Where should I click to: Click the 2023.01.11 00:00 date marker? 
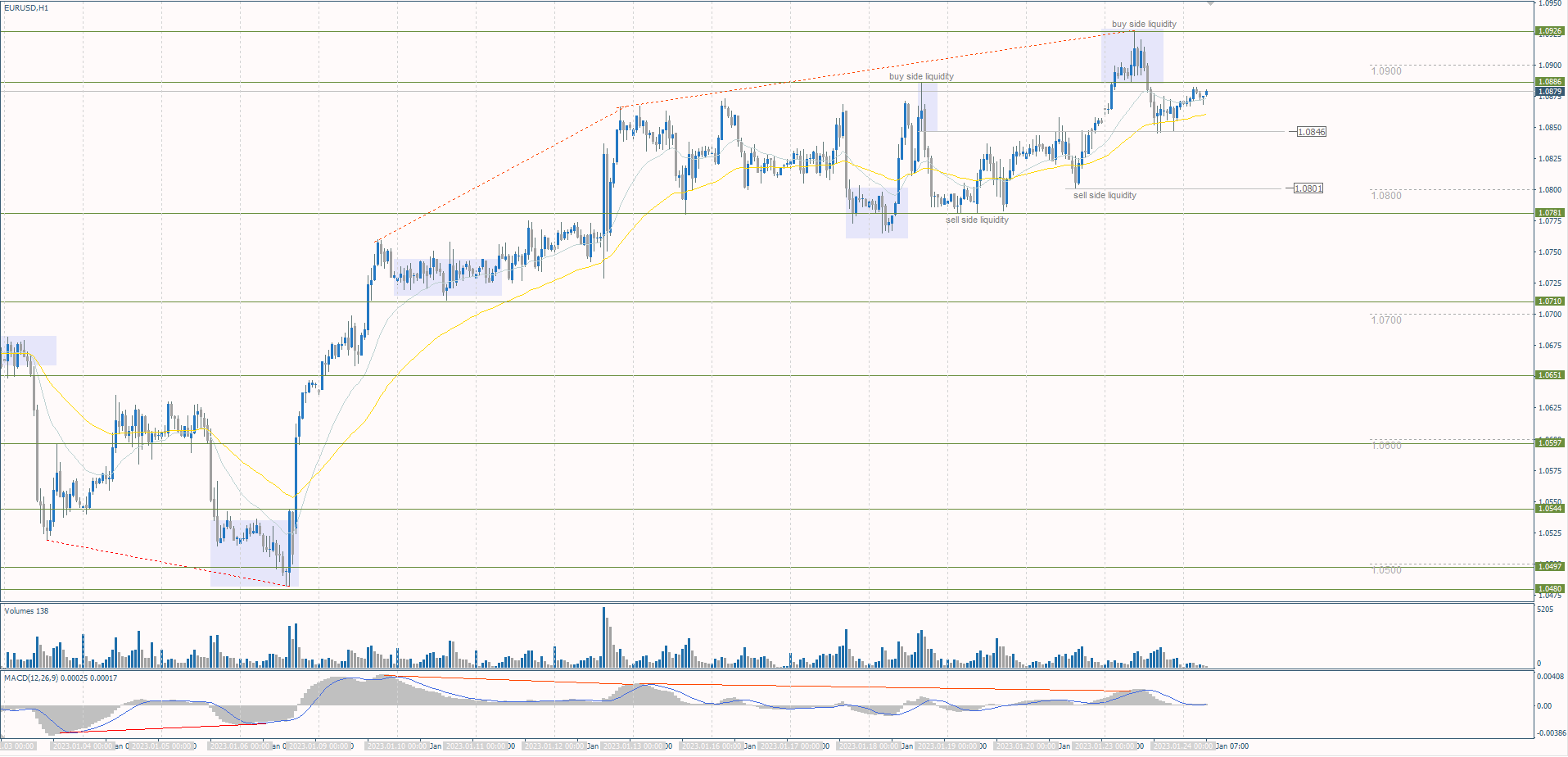click(477, 746)
